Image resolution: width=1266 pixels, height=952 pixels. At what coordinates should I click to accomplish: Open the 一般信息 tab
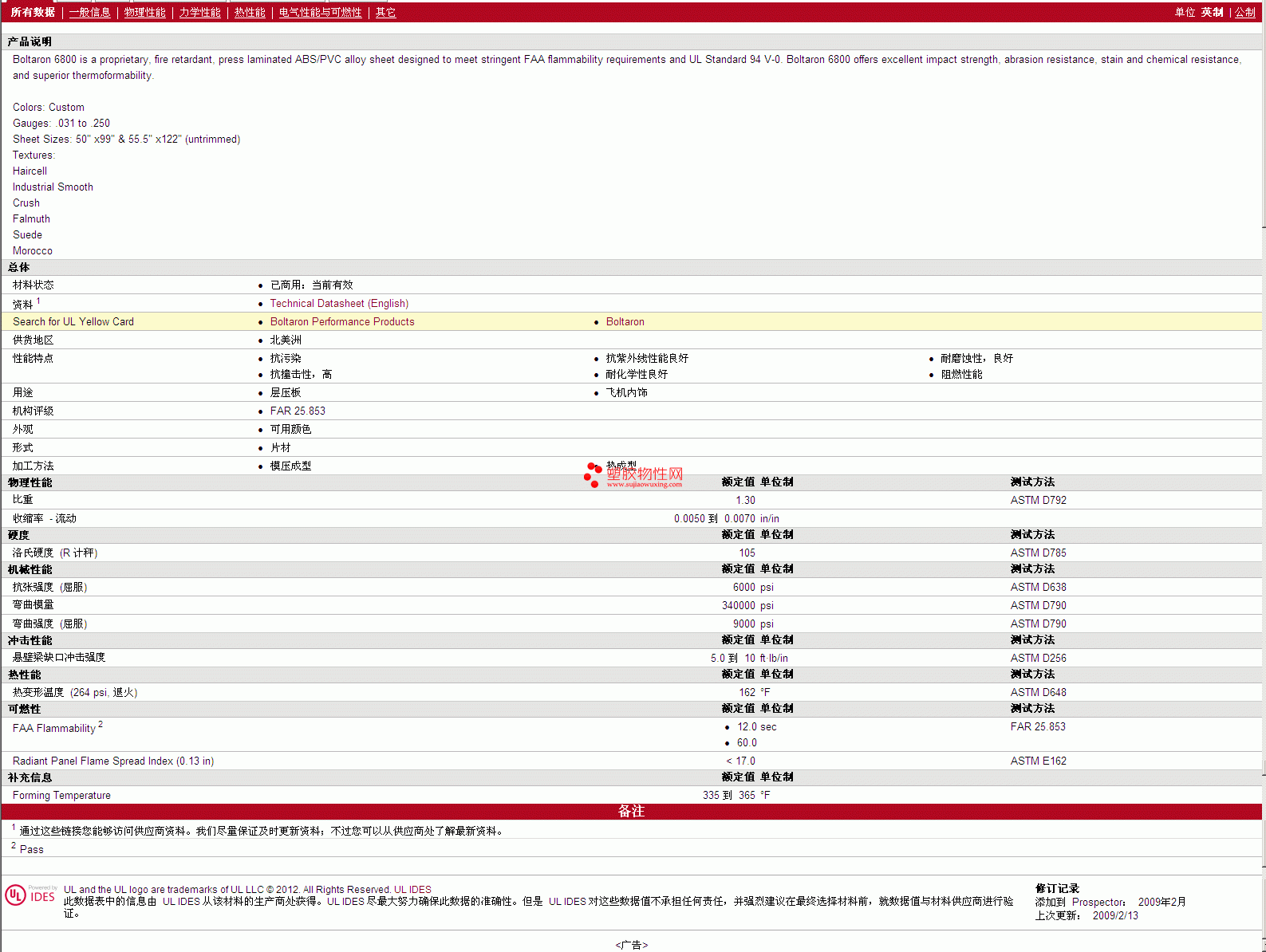(x=89, y=13)
